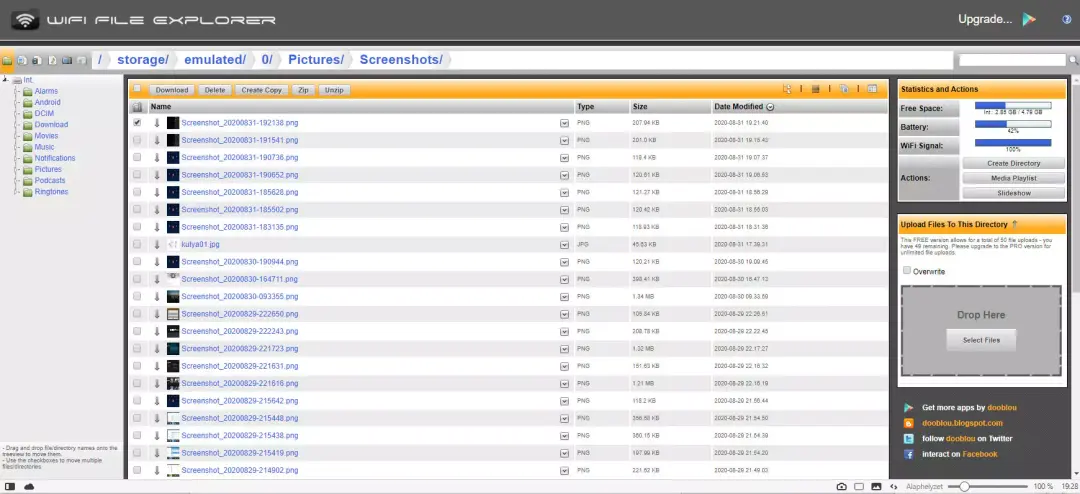Click the panel toggle icon in bottom-left status bar

click(10, 486)
